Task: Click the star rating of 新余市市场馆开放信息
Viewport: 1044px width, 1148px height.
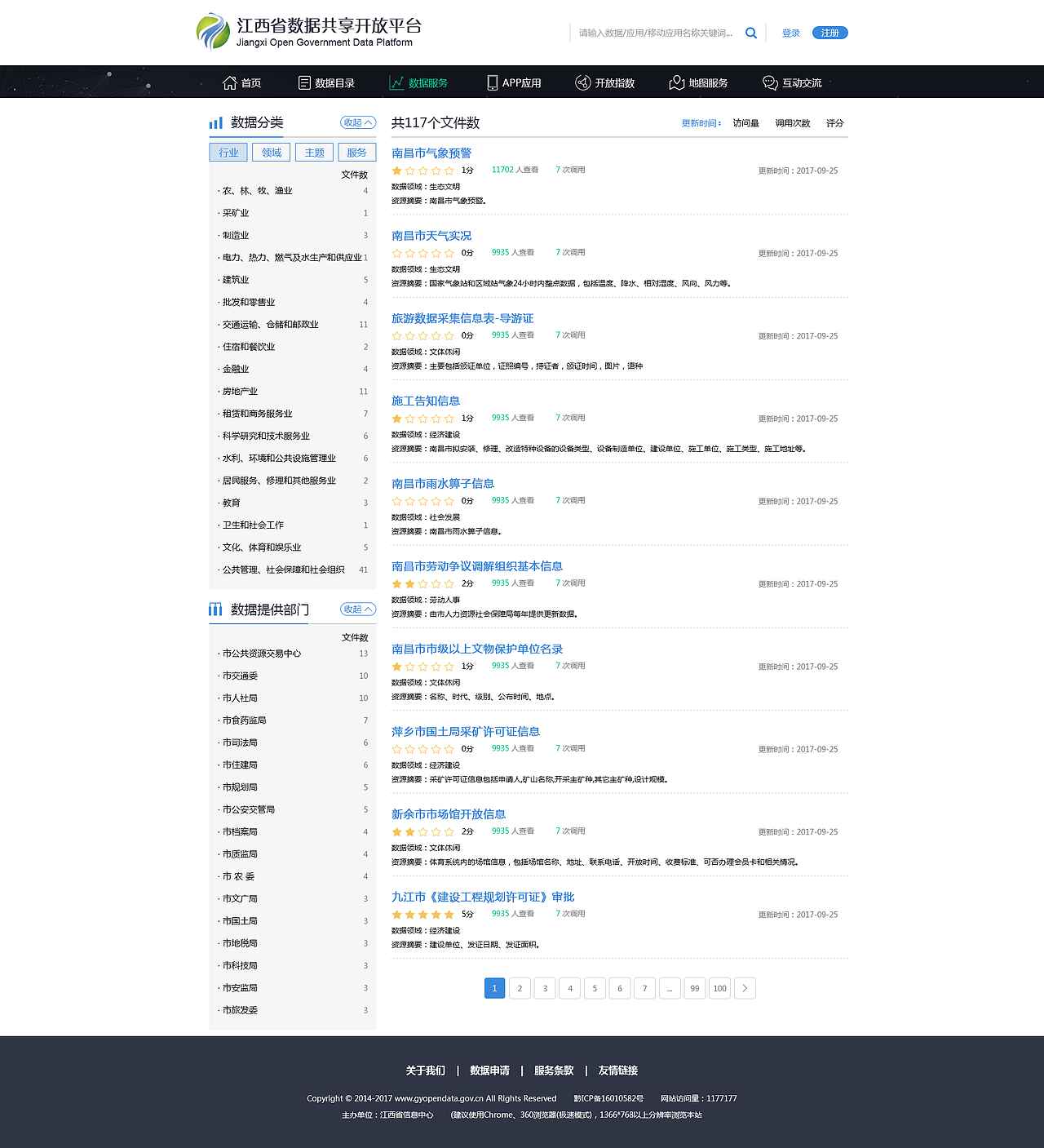Action: [x=422, y=831]
